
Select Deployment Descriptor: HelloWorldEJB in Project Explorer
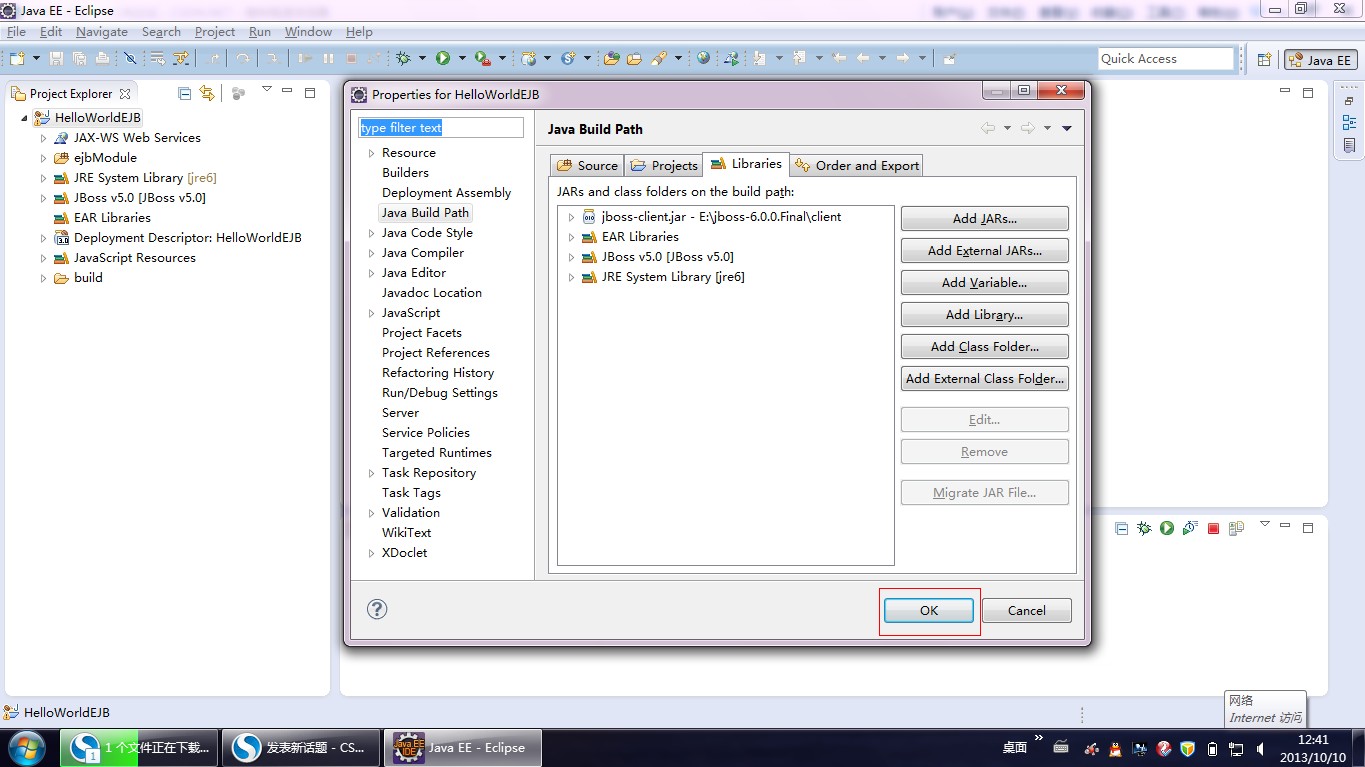point(188,238)
